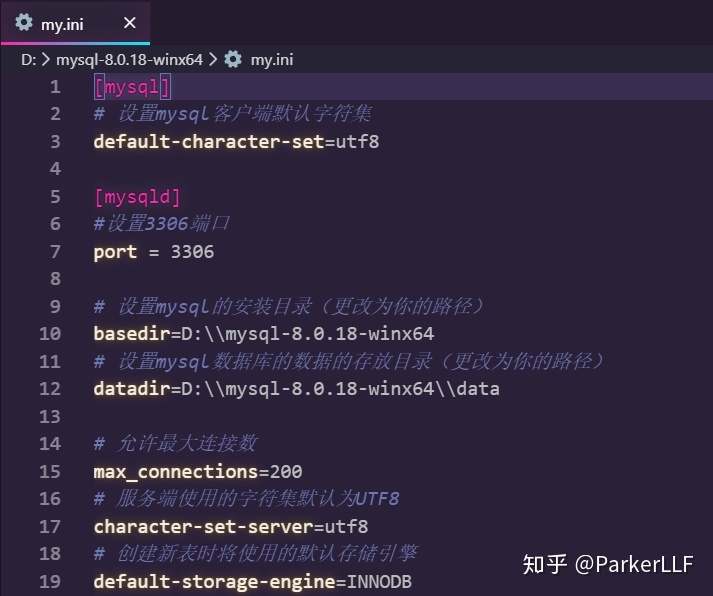Click line number 1 in gutter
The width and height of the screenshot is (713, 596).
coord(55,87)
